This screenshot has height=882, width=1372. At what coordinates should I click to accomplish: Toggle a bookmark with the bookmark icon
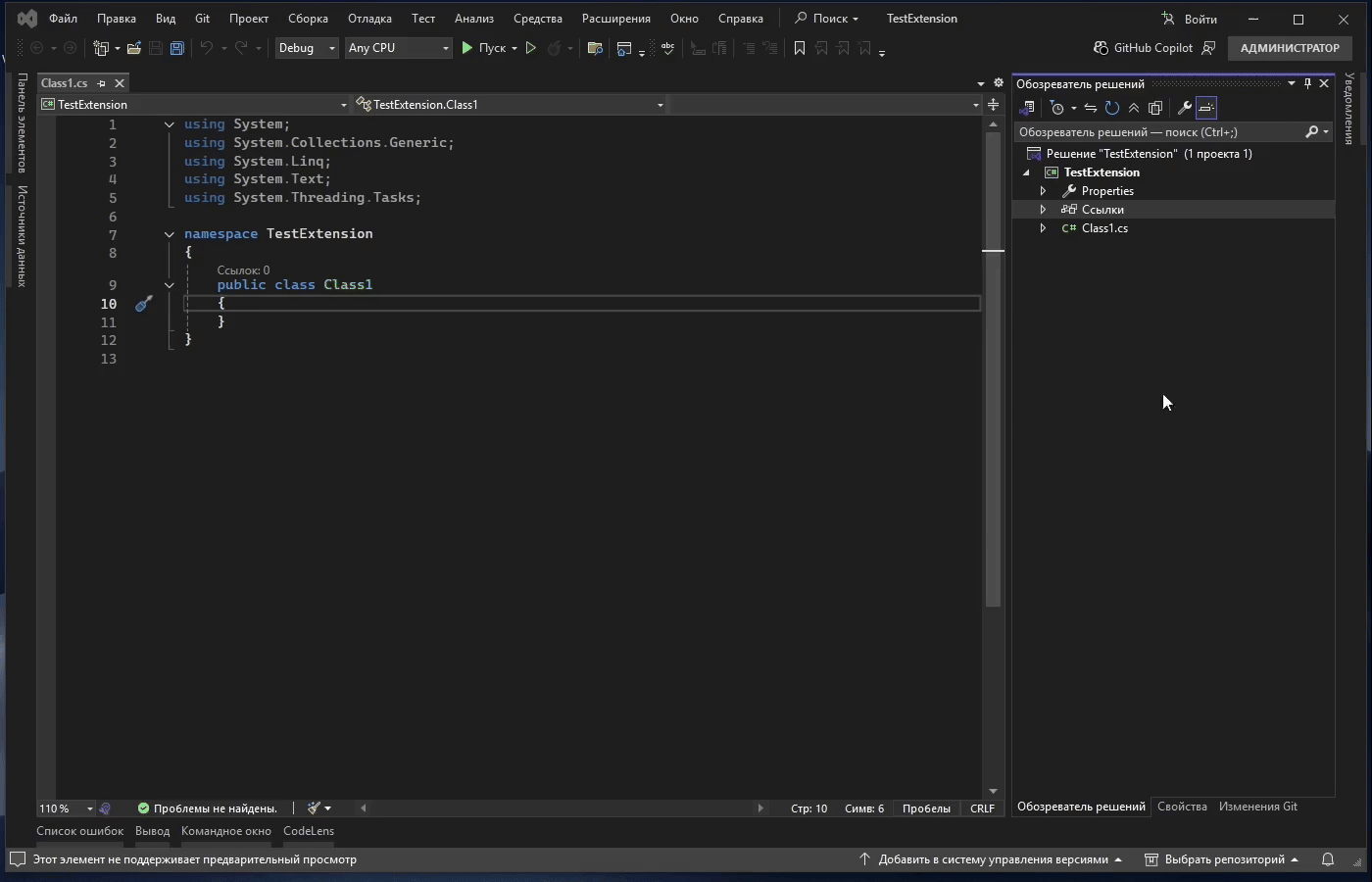tap(800, 48)
